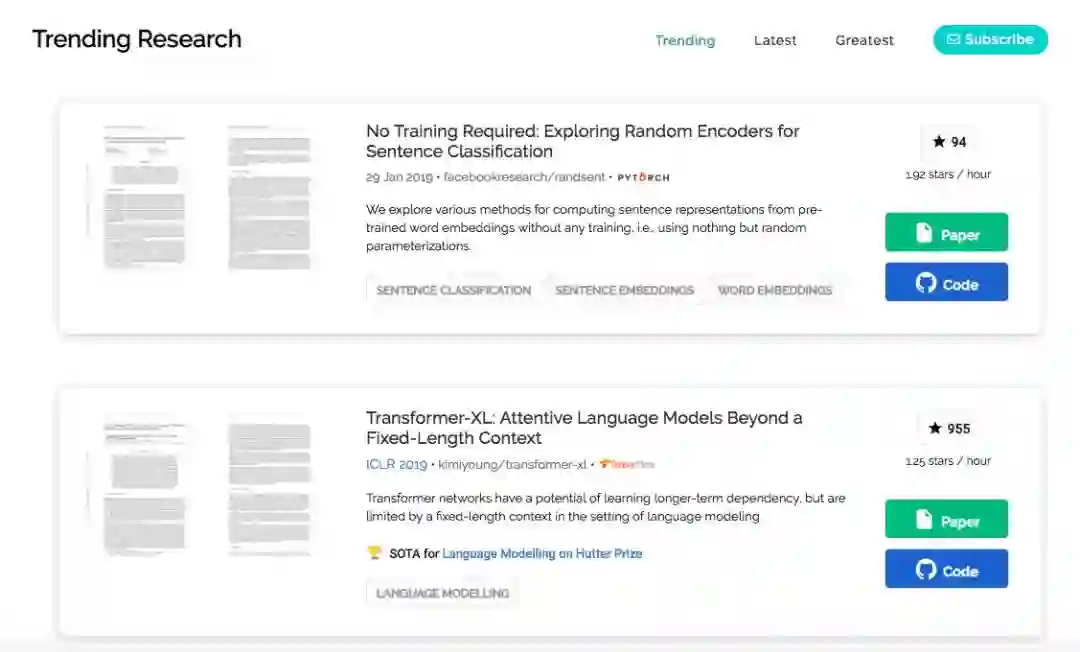Screen dimensions: 1080x652
Task: Switch to the Trending tab
Action: pyautogui.click(x=685, y=41)
